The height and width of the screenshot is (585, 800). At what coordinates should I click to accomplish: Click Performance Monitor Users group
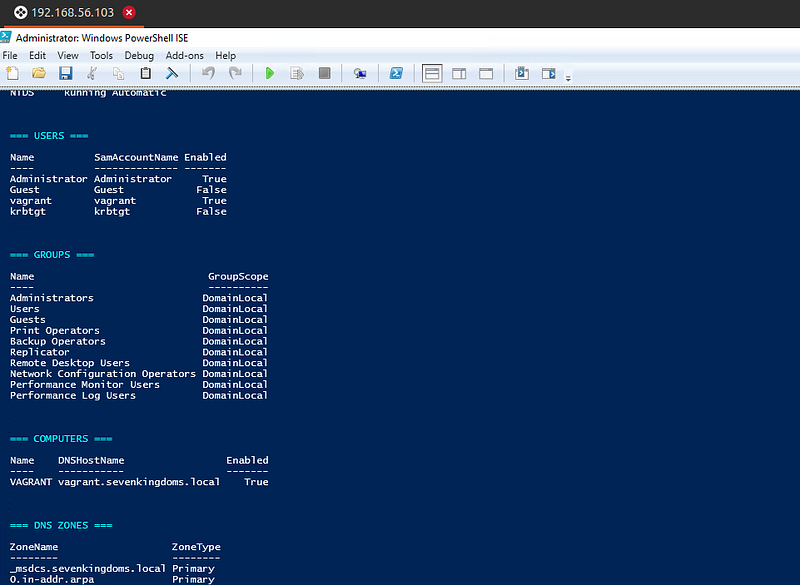(x=85, y=385)
